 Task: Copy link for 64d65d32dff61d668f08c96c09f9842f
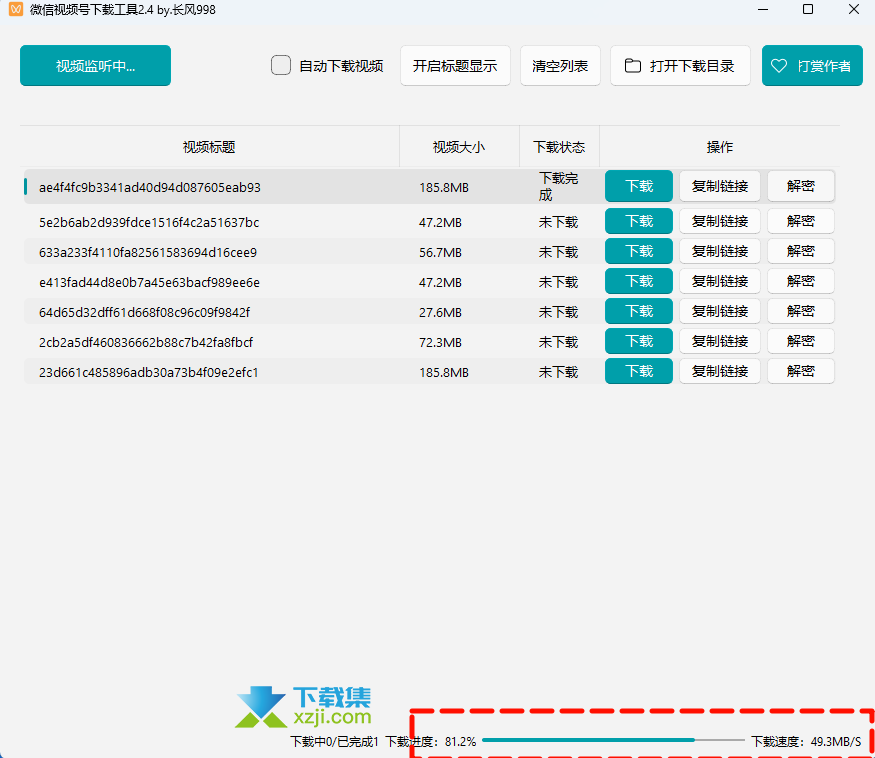click(720, 311)
